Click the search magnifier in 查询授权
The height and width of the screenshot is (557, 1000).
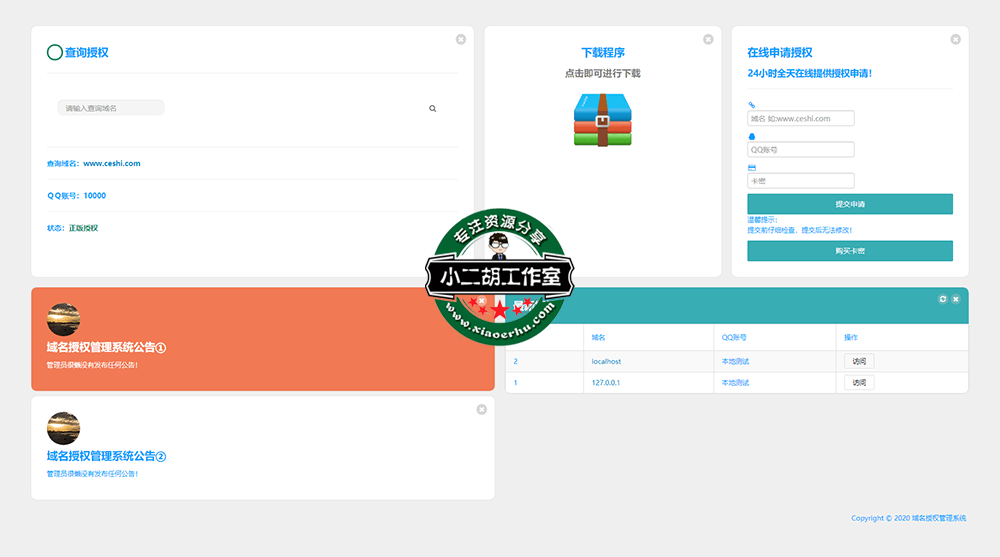click(x=433, y=108)
